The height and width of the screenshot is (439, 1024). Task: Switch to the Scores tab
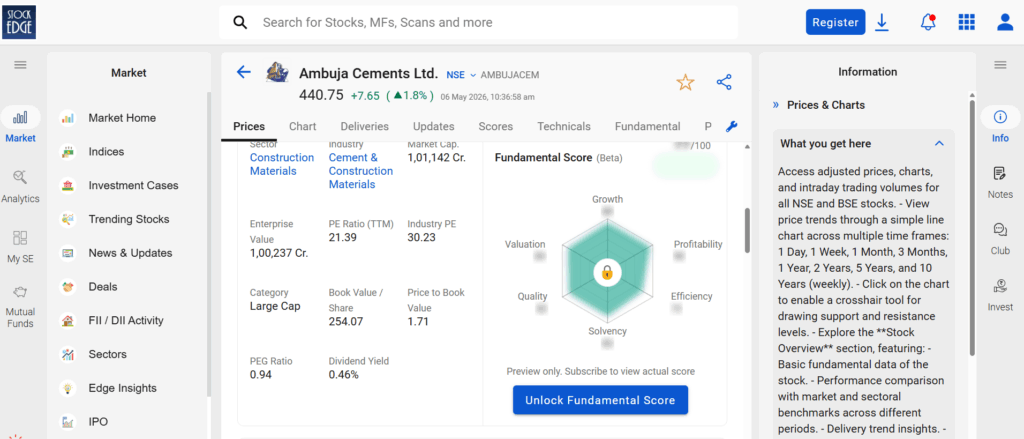[496, 126]
